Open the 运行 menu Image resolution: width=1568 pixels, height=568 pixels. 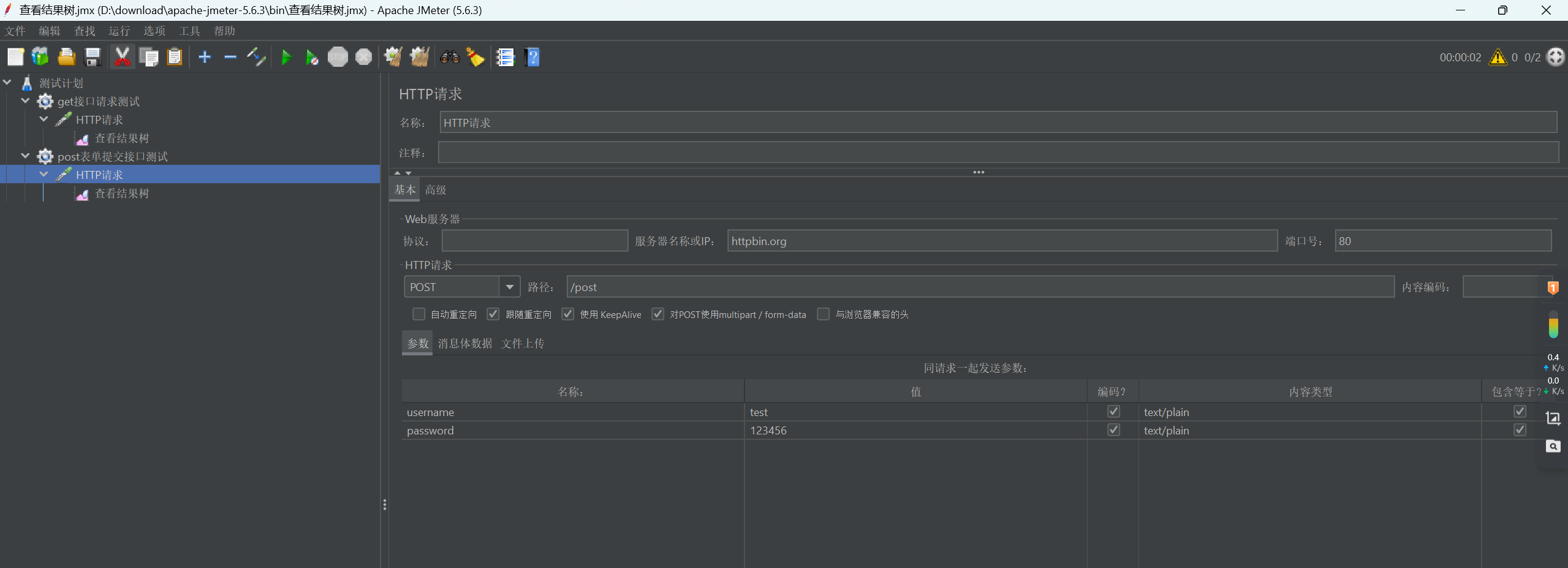(x=119, y=31)
